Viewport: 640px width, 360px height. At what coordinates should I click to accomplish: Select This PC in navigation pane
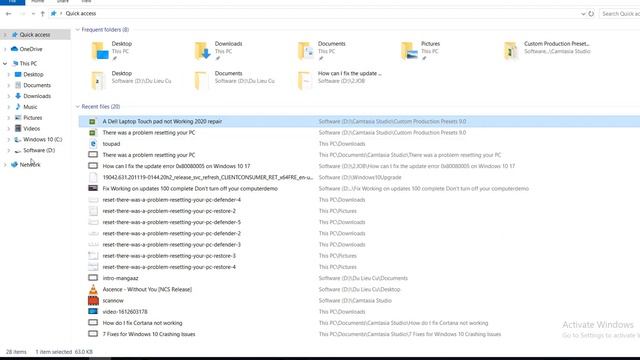[x=28, y=64]
